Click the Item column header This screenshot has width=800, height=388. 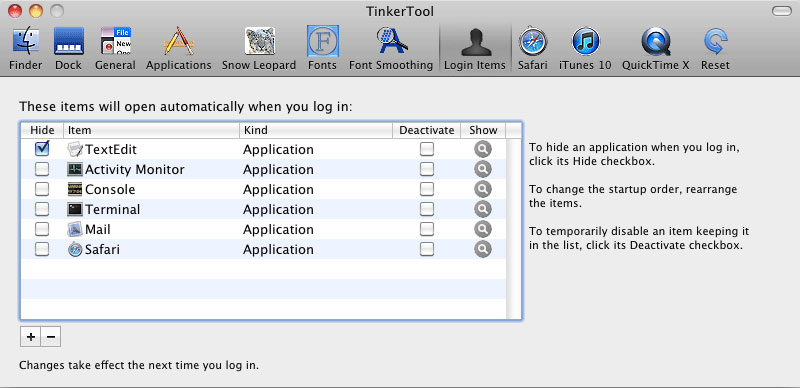pyautogui.click(x=151, y=130)
